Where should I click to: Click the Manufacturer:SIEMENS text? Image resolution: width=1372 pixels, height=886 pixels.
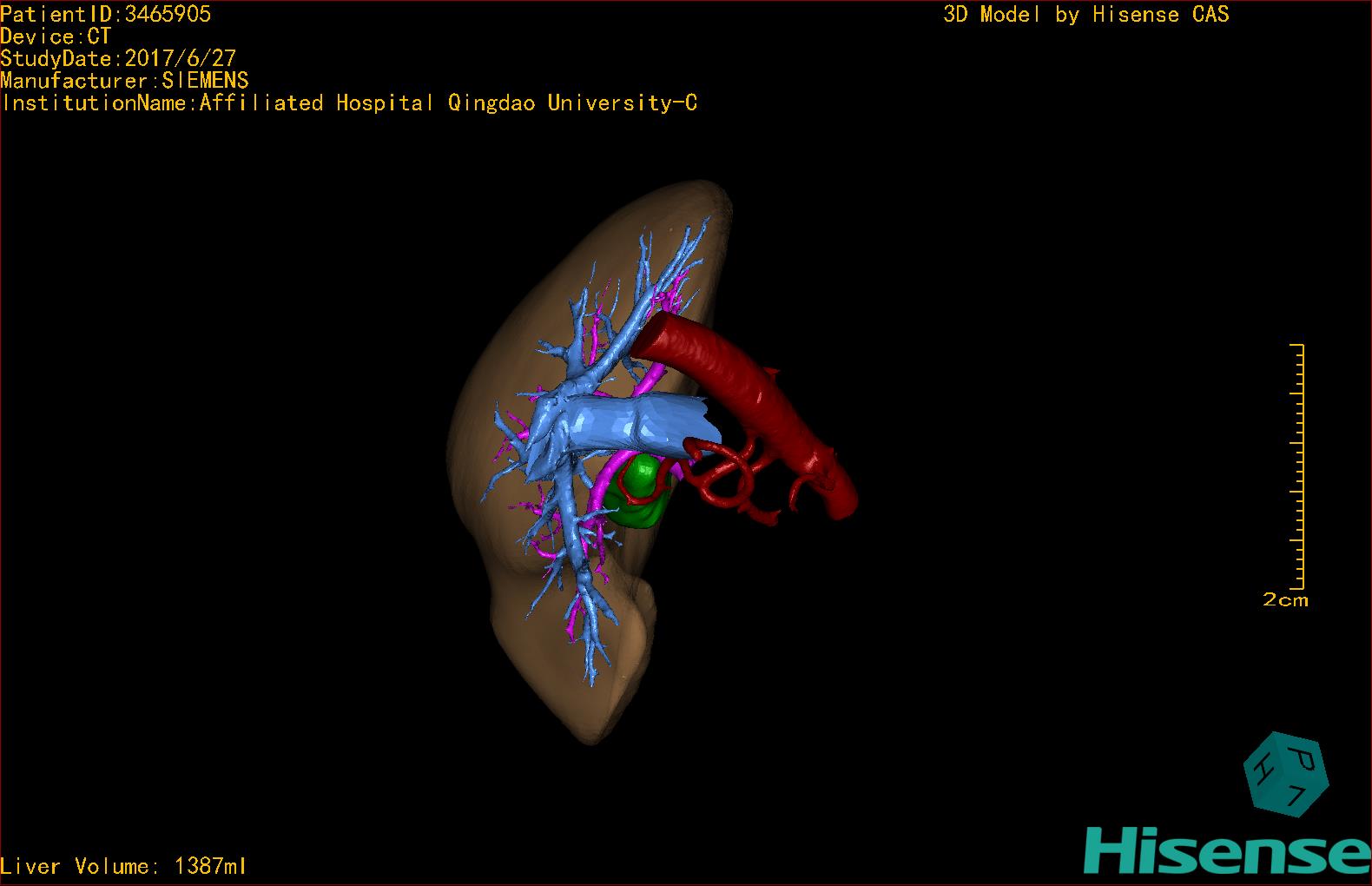click(x=124, y=81)
